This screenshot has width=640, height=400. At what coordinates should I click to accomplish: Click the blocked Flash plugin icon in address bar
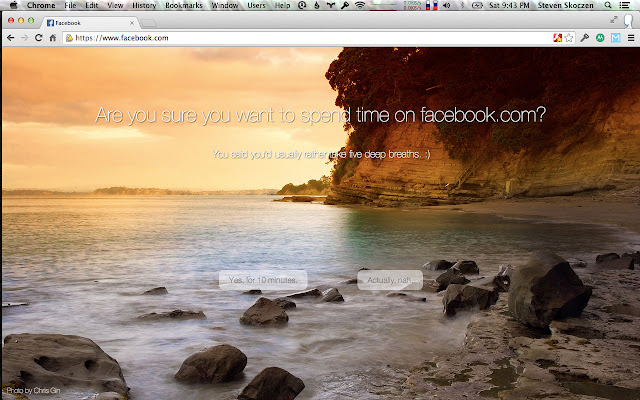(558, 38)
